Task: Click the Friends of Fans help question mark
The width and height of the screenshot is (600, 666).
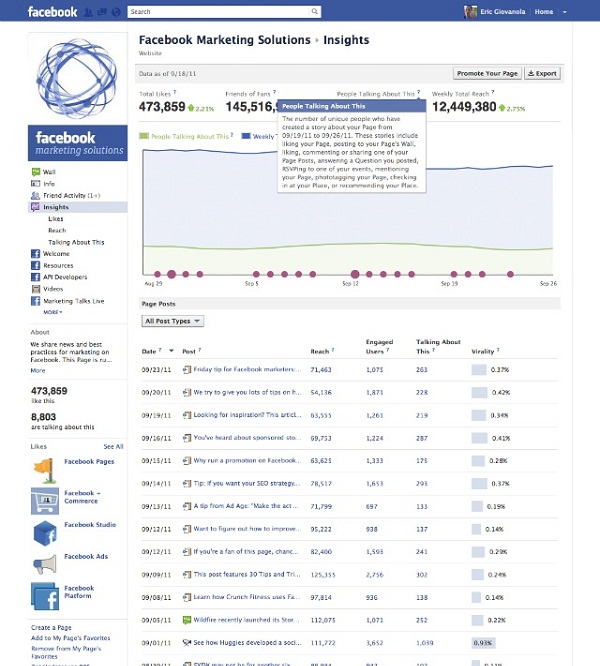Action: coord(274,92)
